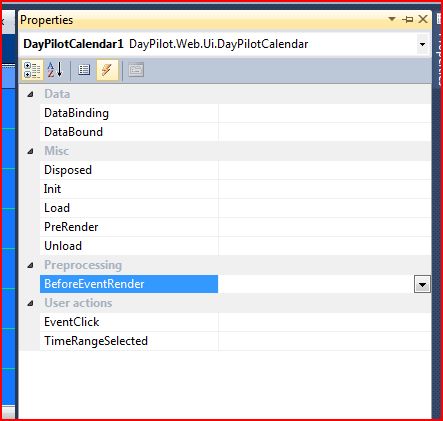Collapse the User actions category
Image resolution: width=443 pixels, height=421 pixels.
(x=30, y=303)
